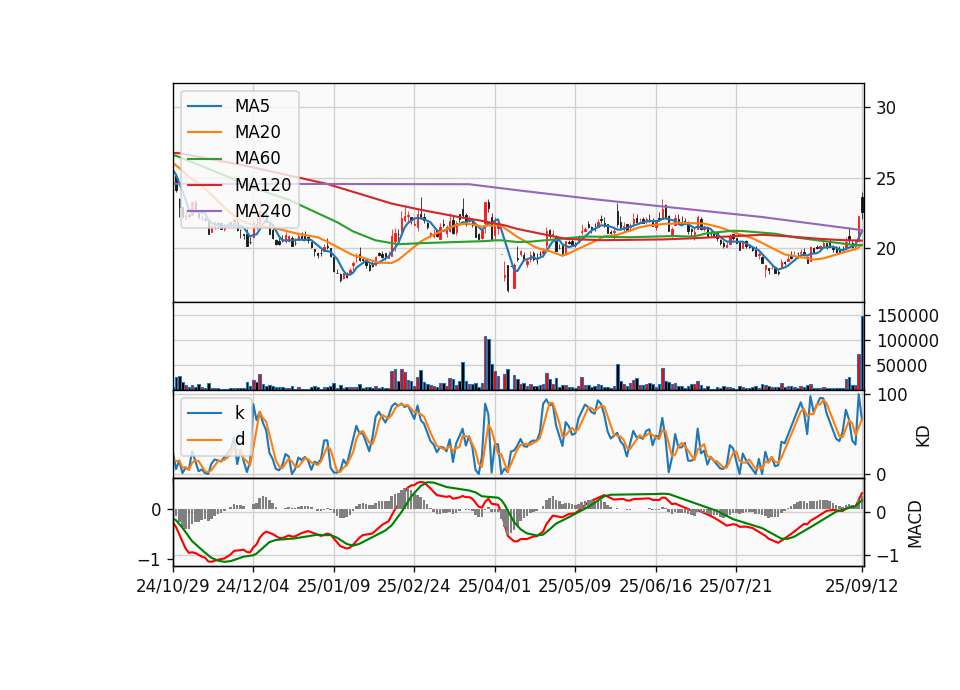960x690 pixels.
Task: Click the blue MA5 legend line sample
Action: (204, 106)
